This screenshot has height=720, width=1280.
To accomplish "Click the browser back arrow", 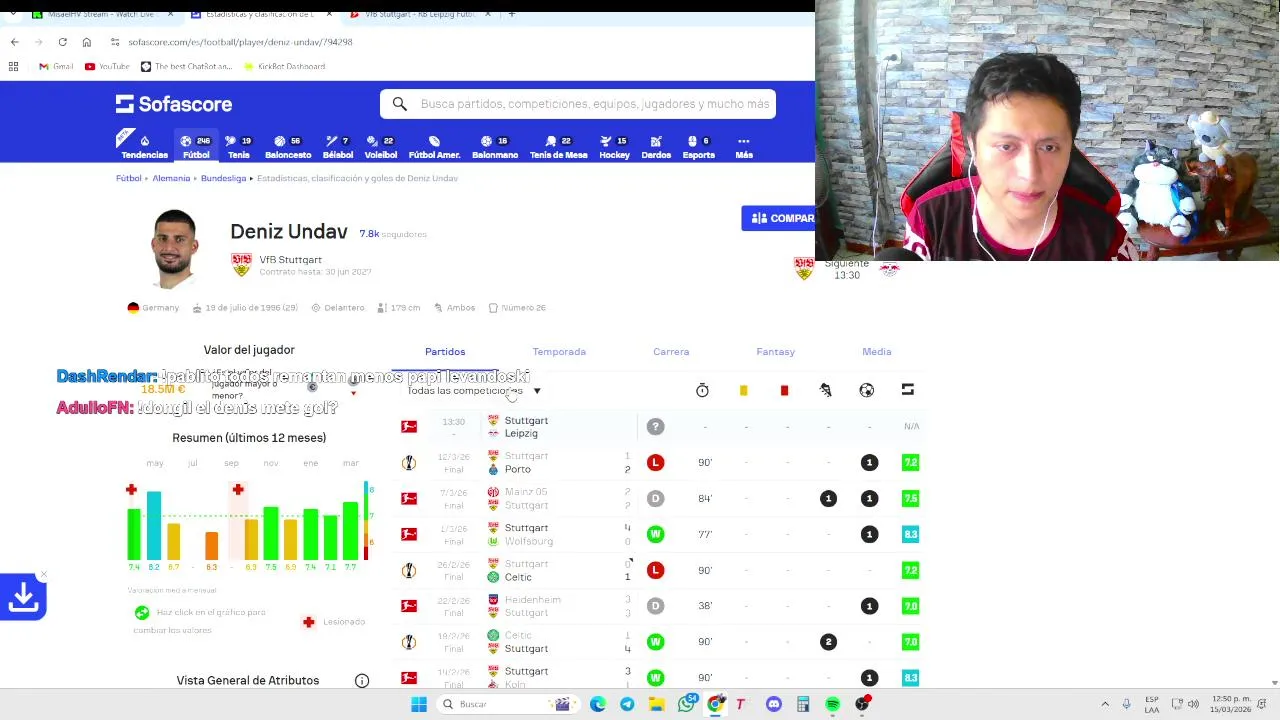I will tap(14, 42).
